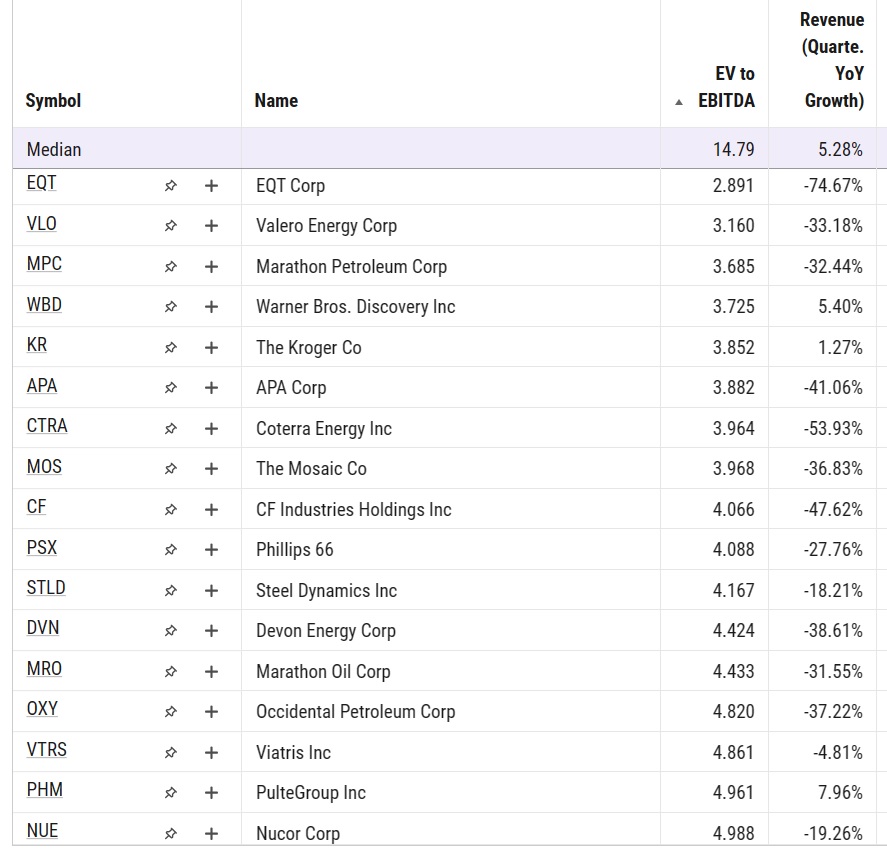
Task: Add Nucor Corp with the plus icon
Action: click(211, 833)
